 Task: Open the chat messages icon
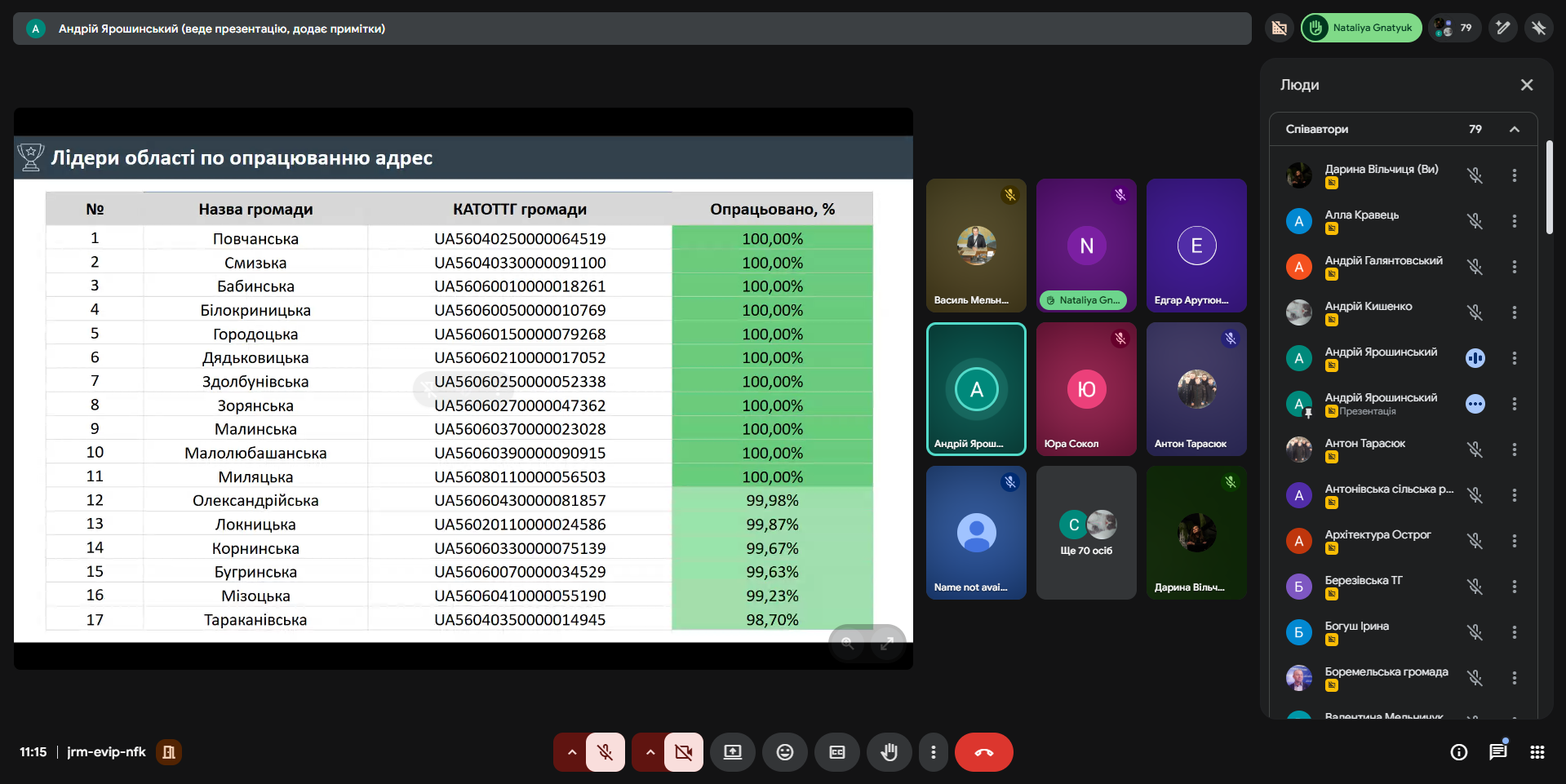point(1497,752)
